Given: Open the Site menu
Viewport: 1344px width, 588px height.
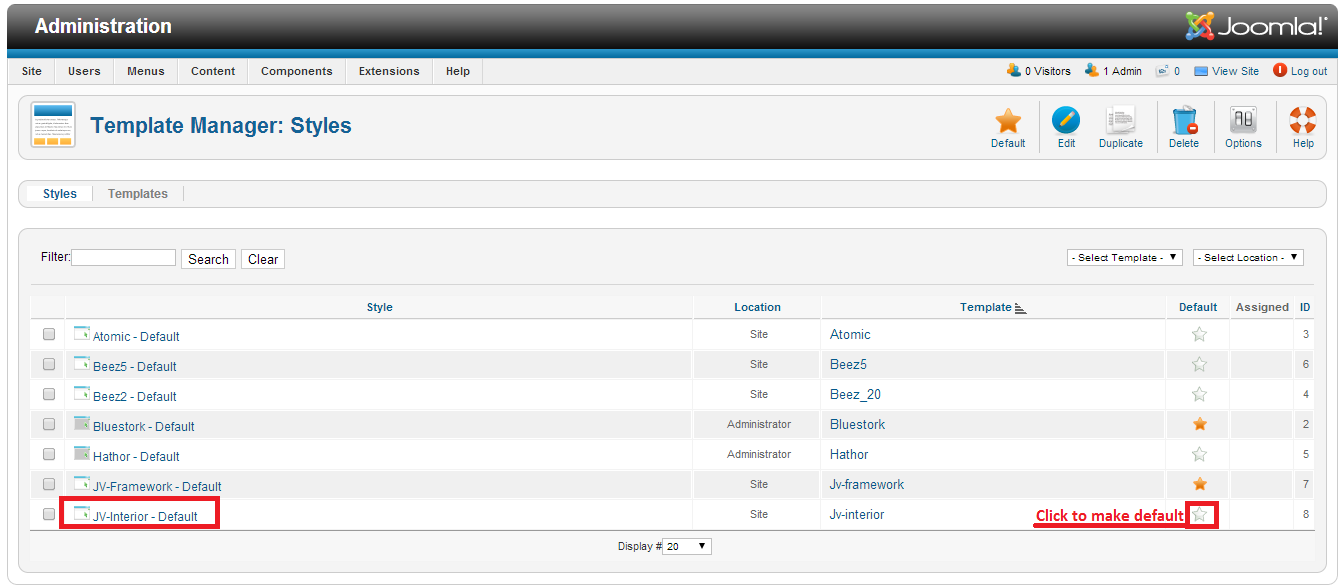Looking at the screenshot, I should click(32, 71).
